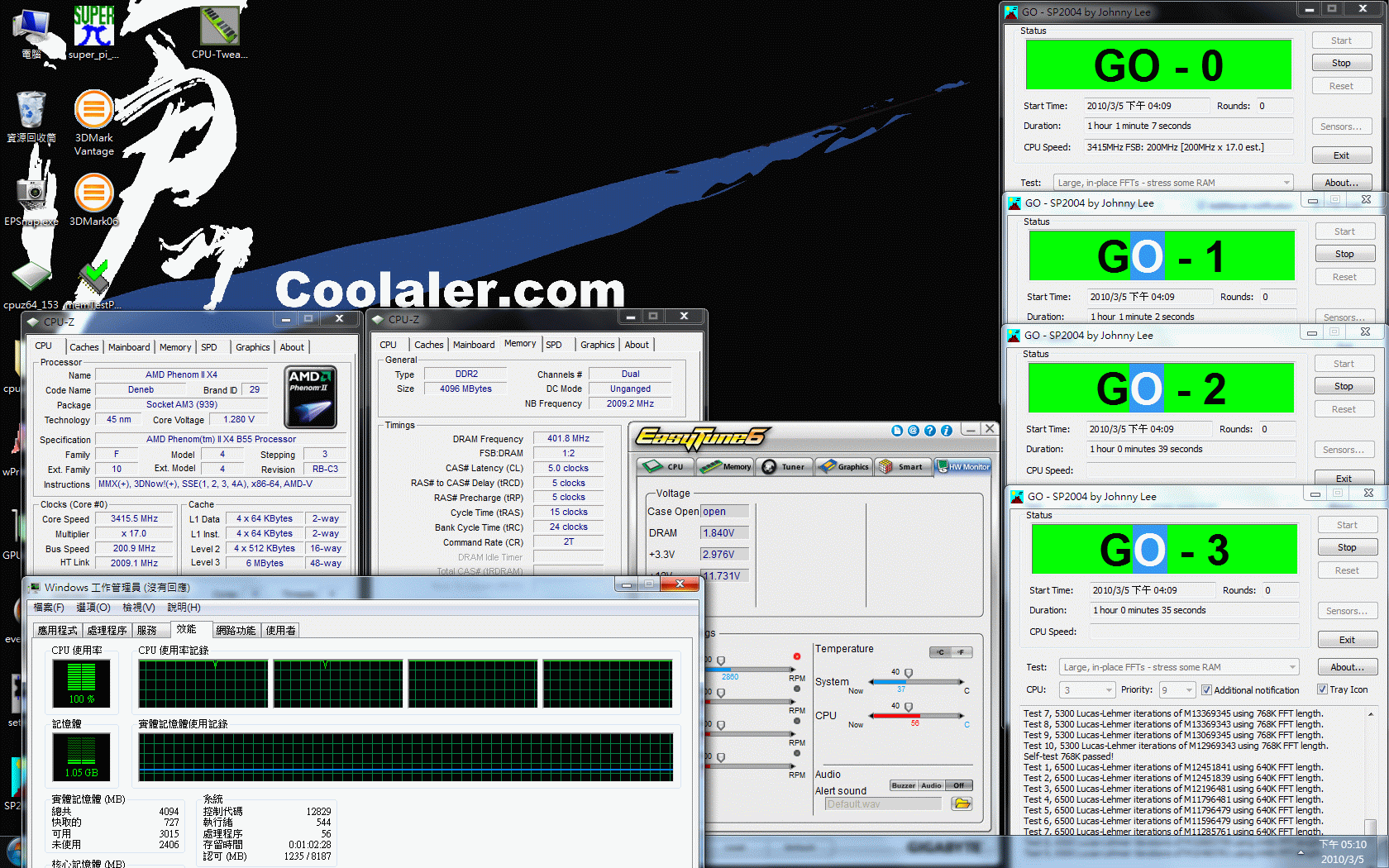This screenshot has height=868, width=1389.
Task: Adjust the first fan RPM threshold slider
Action: tap(721, 662)
